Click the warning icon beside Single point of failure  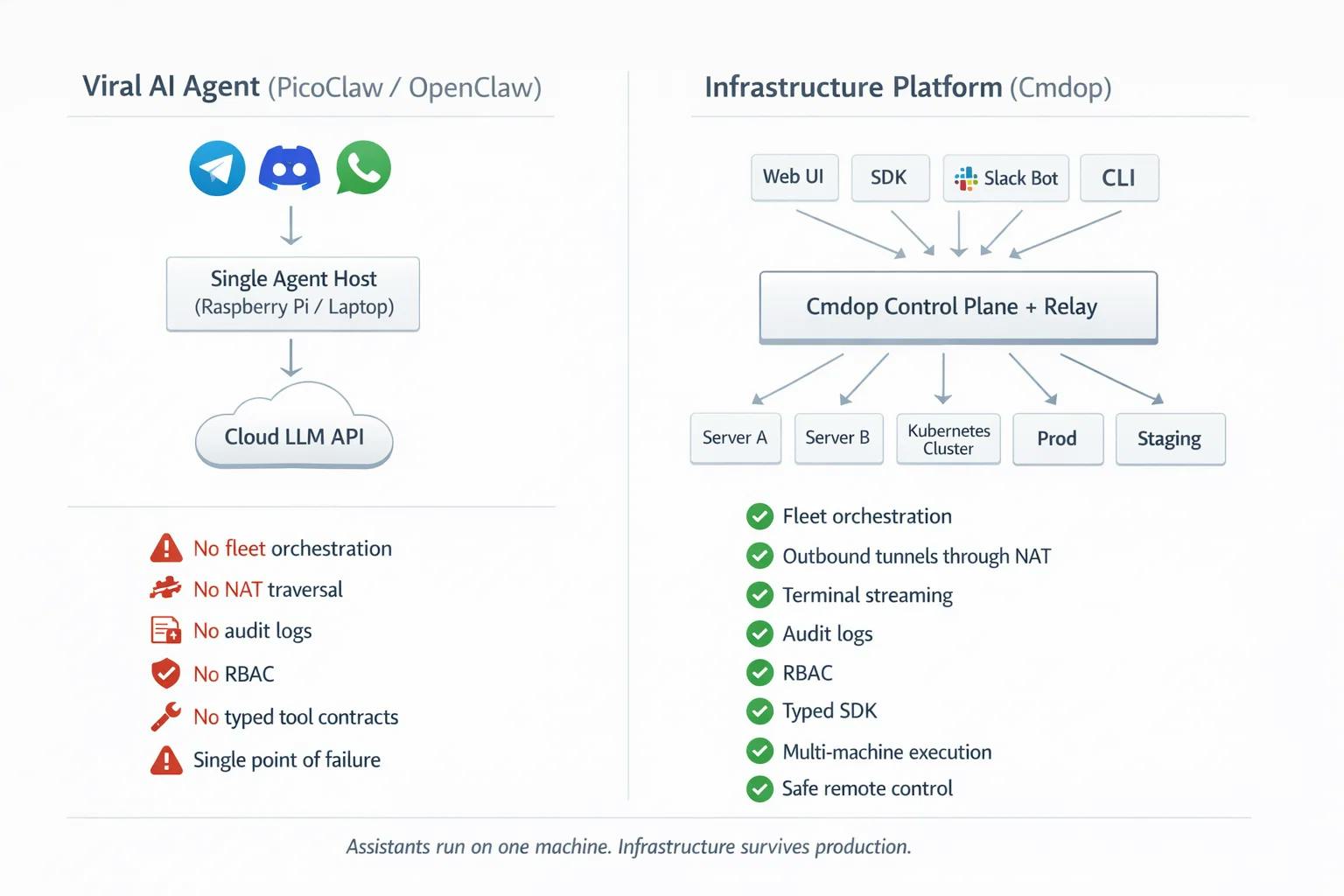(x=166, y=760)
